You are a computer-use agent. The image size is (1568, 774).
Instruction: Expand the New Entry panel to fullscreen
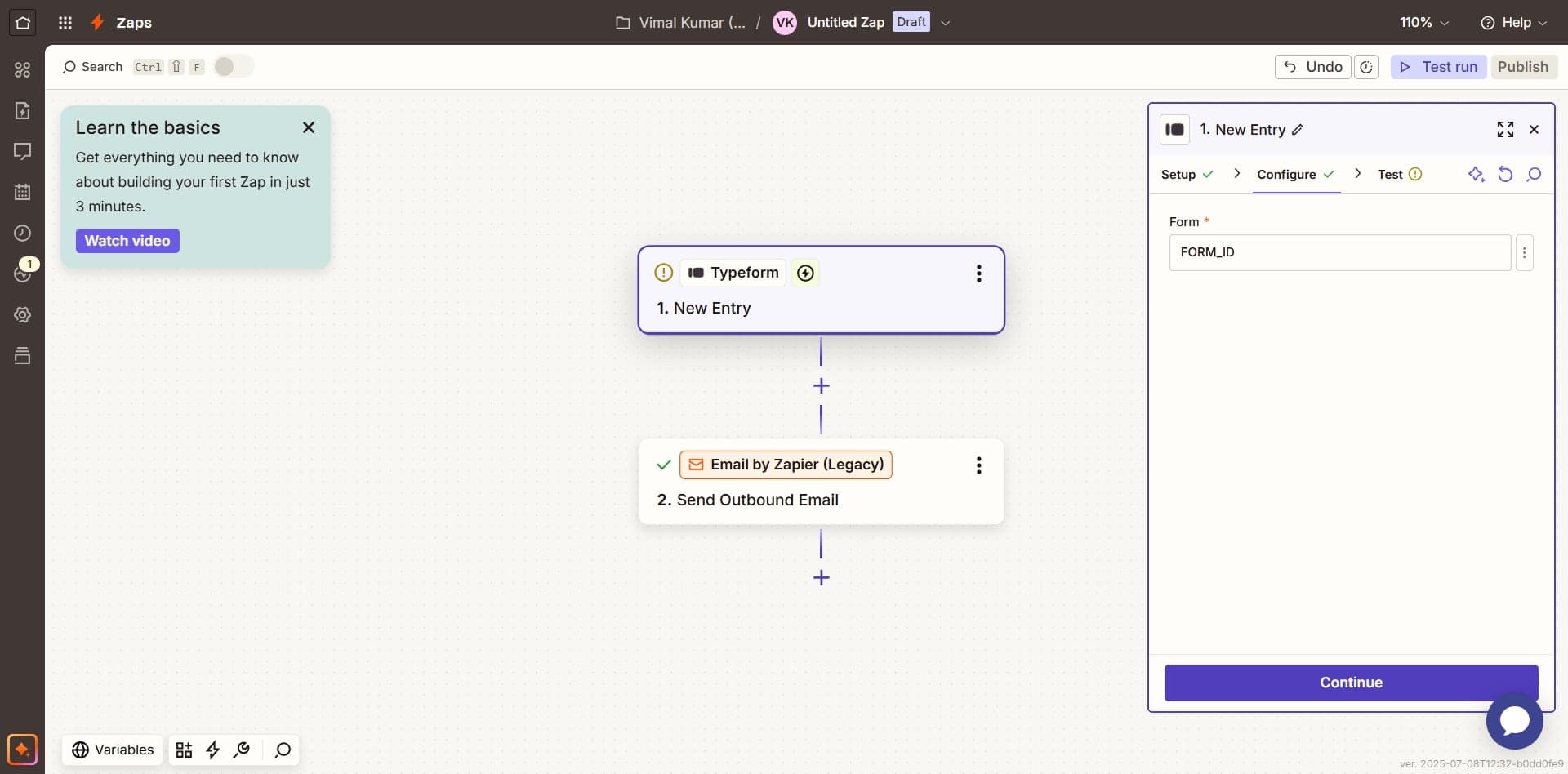tap(1504, 130)
